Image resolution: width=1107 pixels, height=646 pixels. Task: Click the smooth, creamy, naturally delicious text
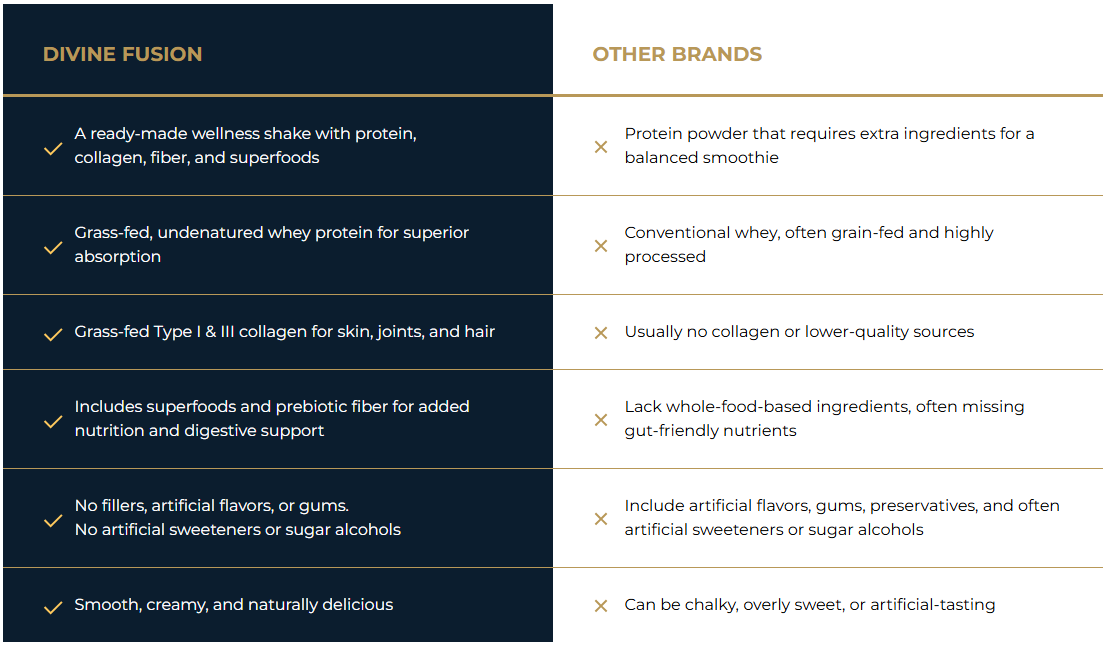[x=234, y=604]
